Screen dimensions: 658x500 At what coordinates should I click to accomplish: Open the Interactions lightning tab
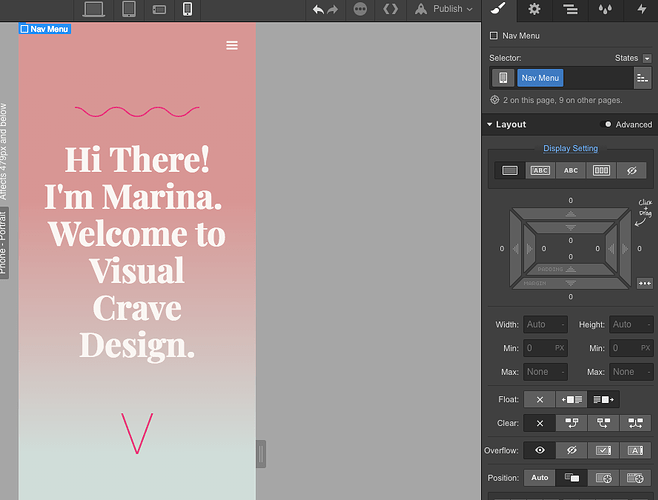pos(642,9)
